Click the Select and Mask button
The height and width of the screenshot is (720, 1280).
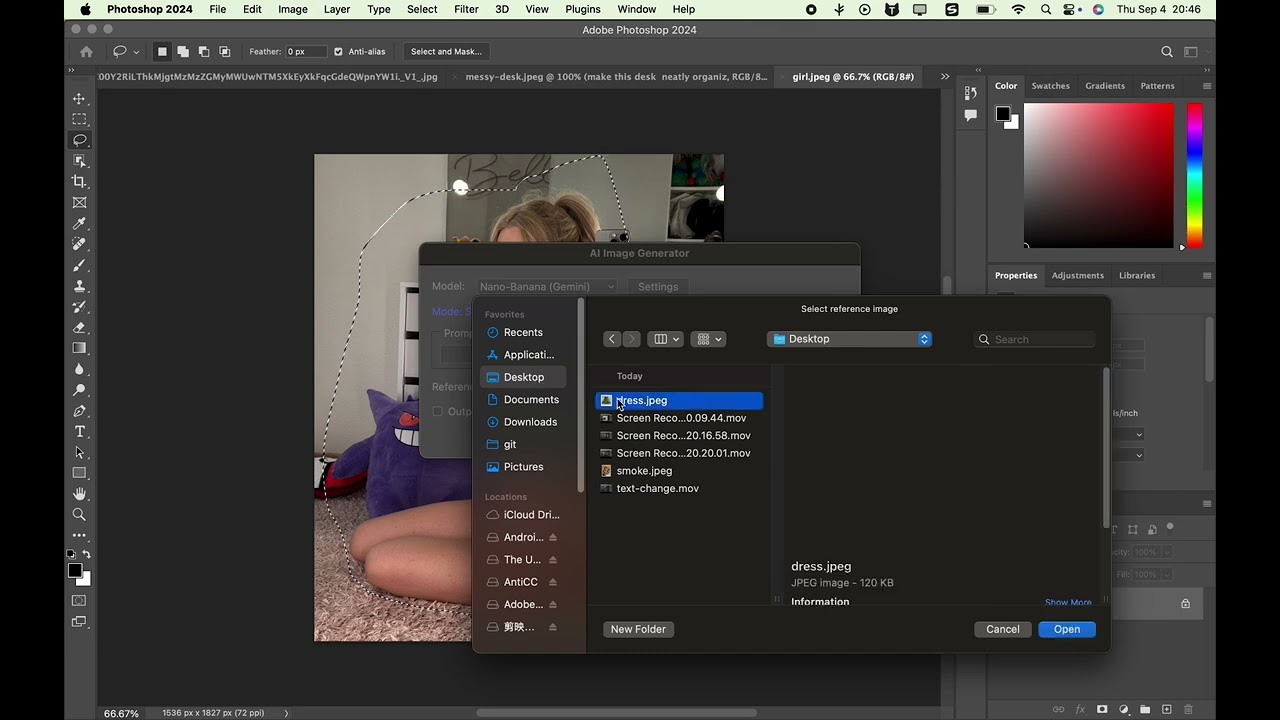tap(446, 52)
